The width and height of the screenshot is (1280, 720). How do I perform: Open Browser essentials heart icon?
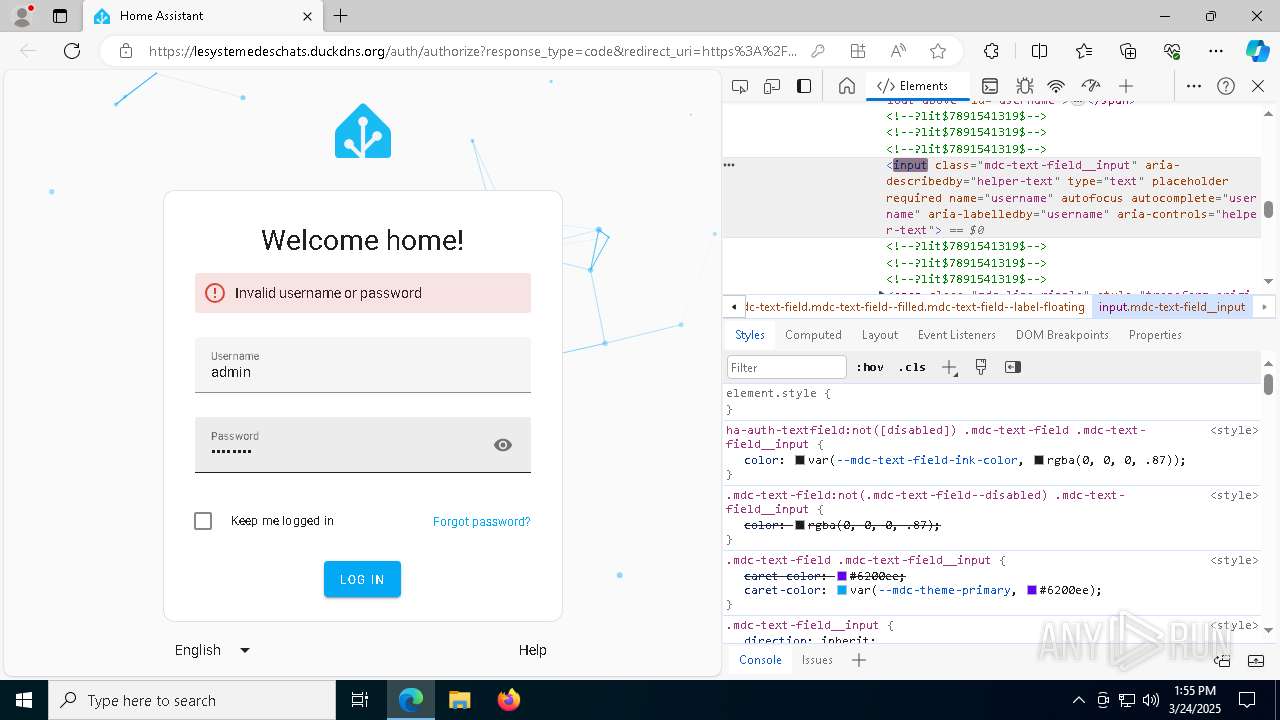click(x=1172, y=51)
